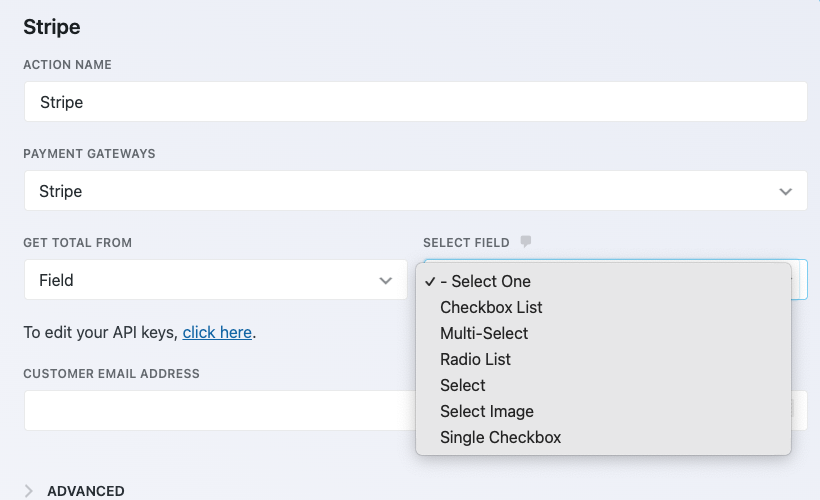Screen dimensions: 820x500
Task: Follow the 'click here' API keys link
Action: coord(217,332)
